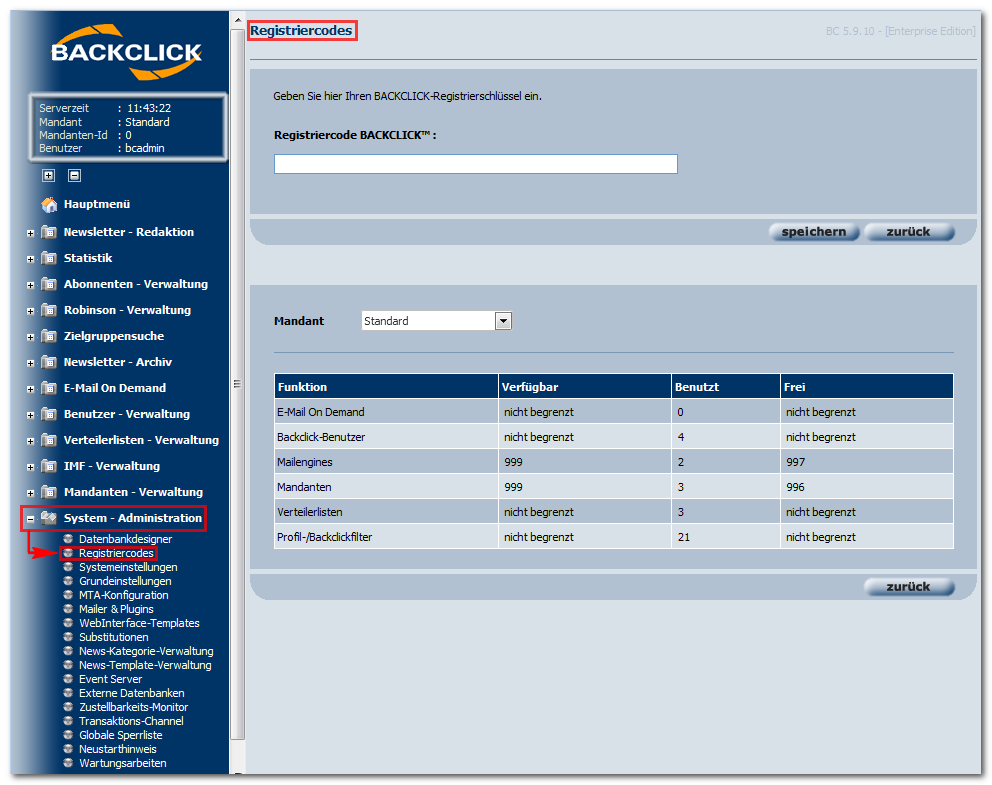992x785 pixels.
Task: Open the Systemeinstellungen menu entry
Action: coord(128,567)
